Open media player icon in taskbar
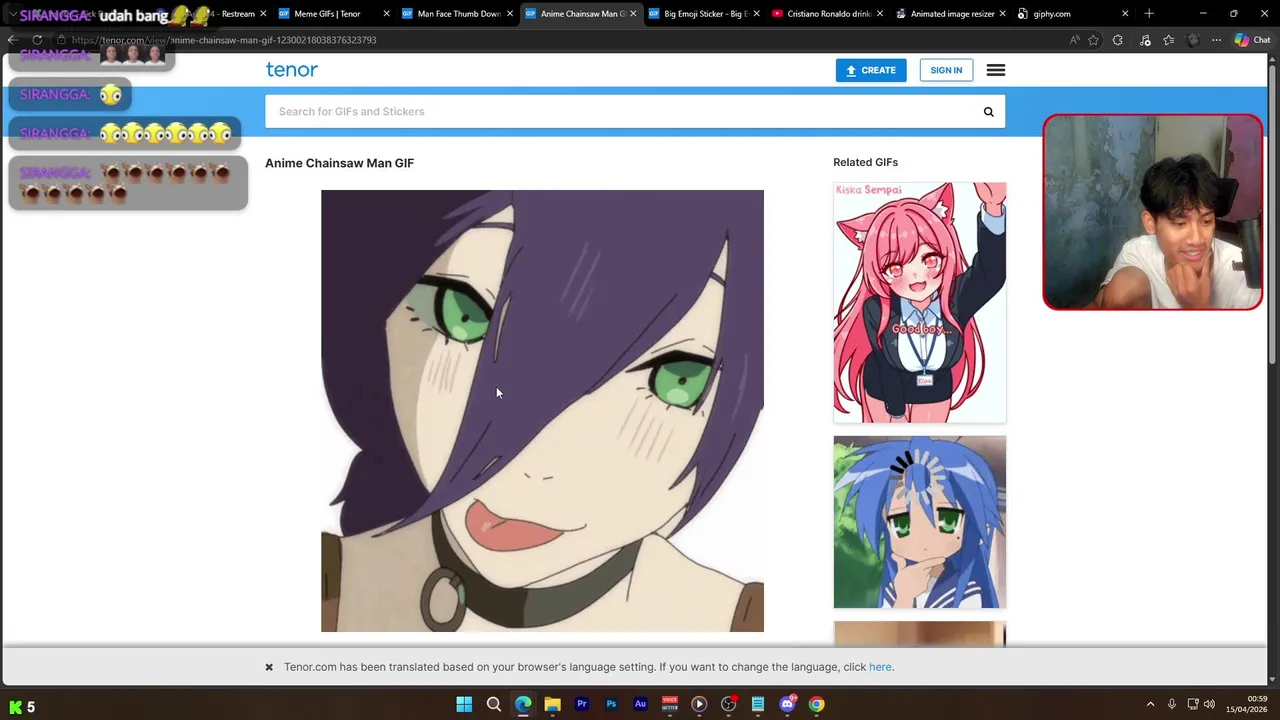Image resolution: width=1280 pixels, height=720 pixels. (699, 704)
